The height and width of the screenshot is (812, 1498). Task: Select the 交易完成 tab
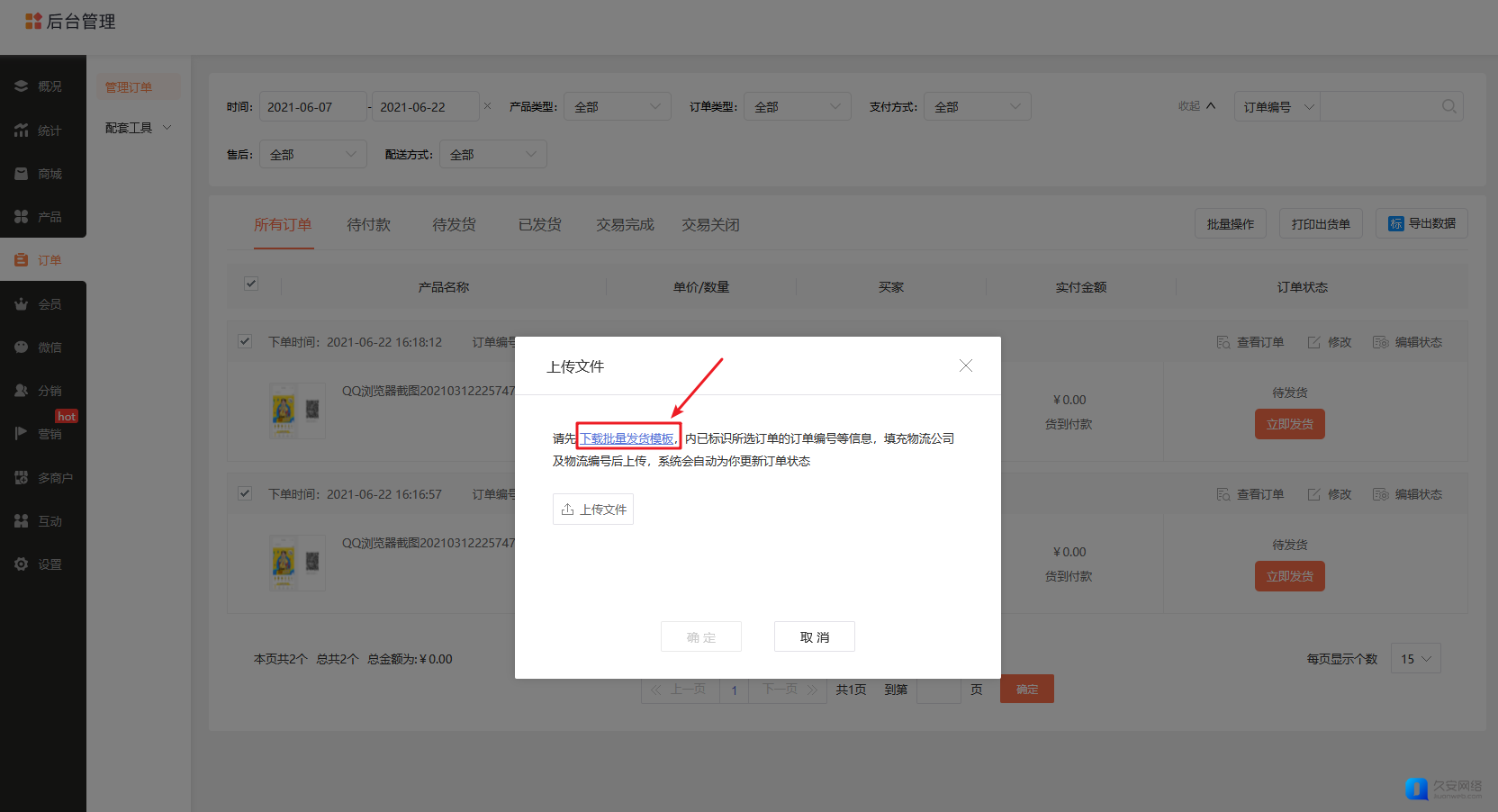click(x=625, y=225)
